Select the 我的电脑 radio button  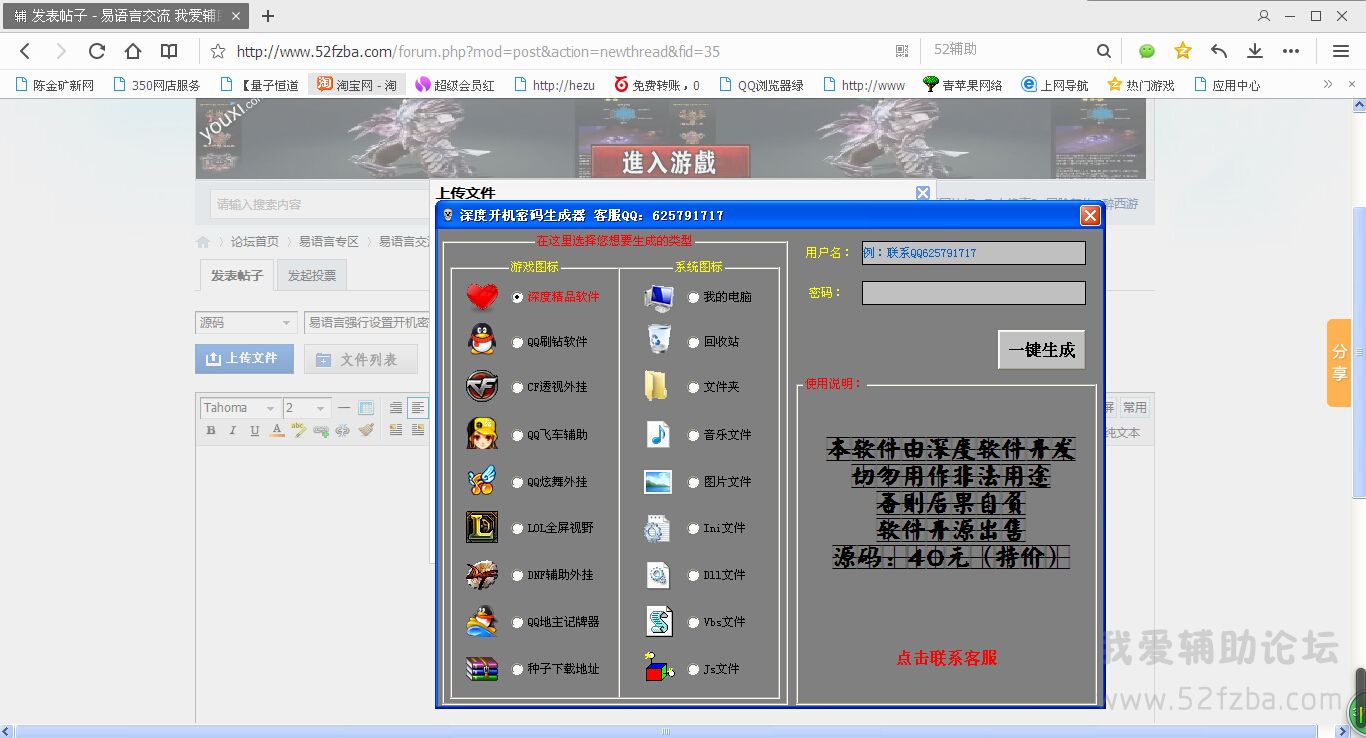click(693, 297)
